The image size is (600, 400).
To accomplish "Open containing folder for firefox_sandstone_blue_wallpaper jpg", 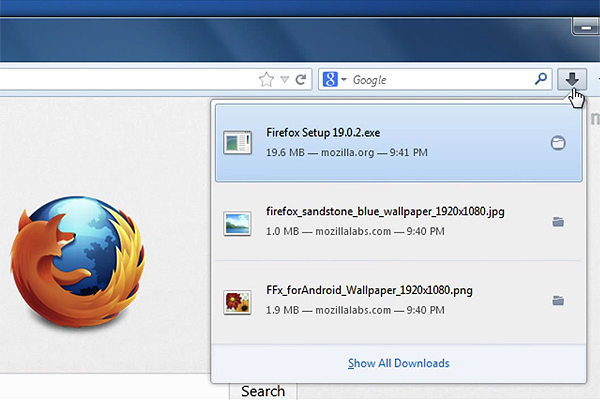I will (x=558, y=222).
